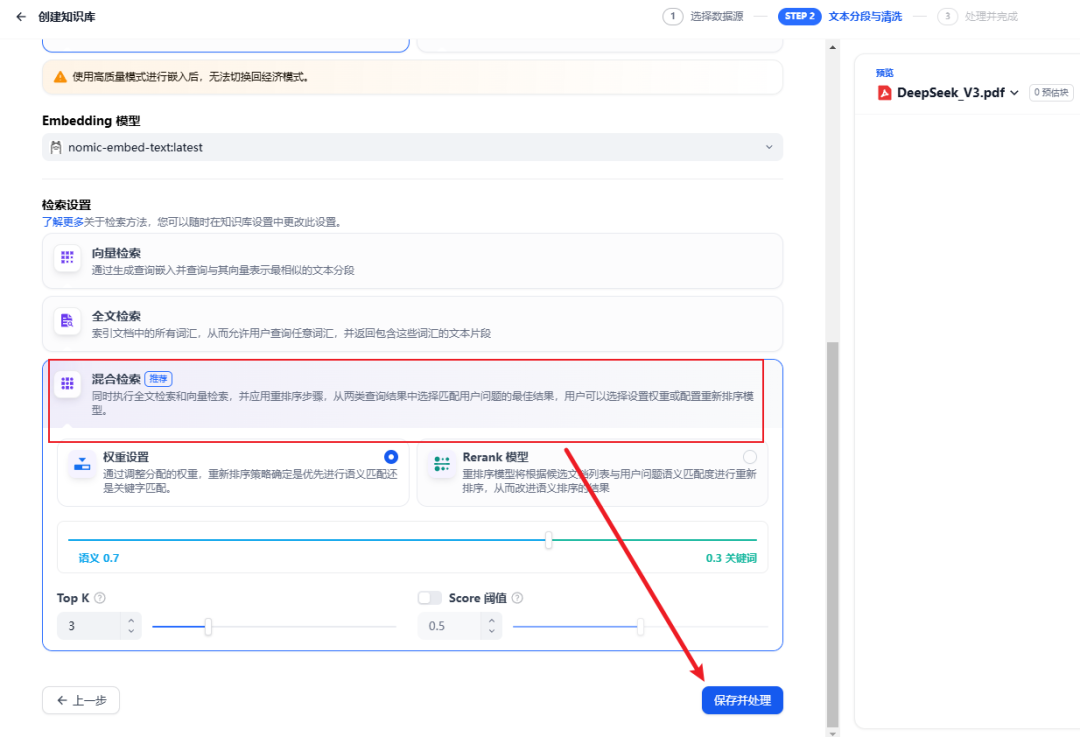Open the 了解更多 link

click(x=63, y=222)
